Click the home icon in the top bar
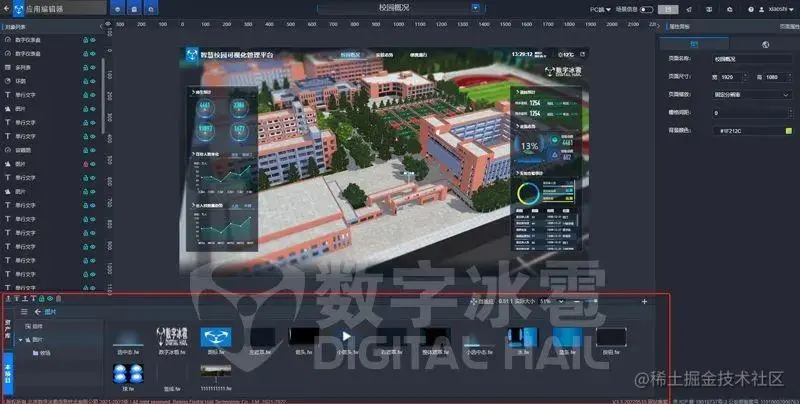800x404 pixels. [x=730, y=9]
